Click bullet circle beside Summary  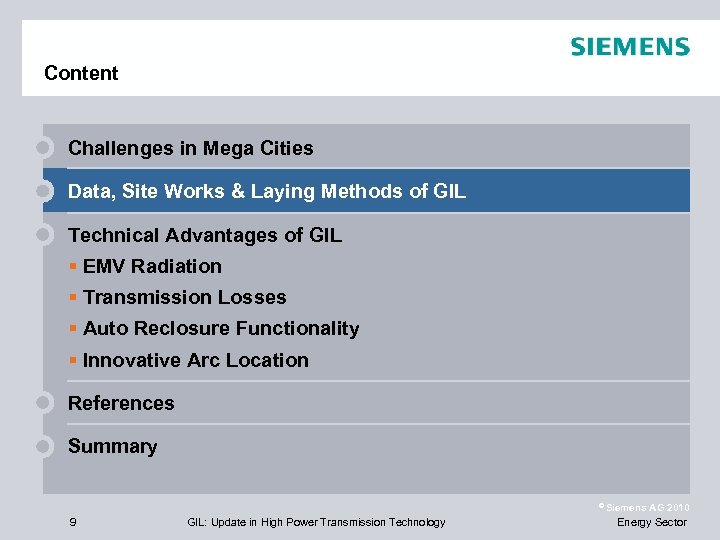[44, 446]
